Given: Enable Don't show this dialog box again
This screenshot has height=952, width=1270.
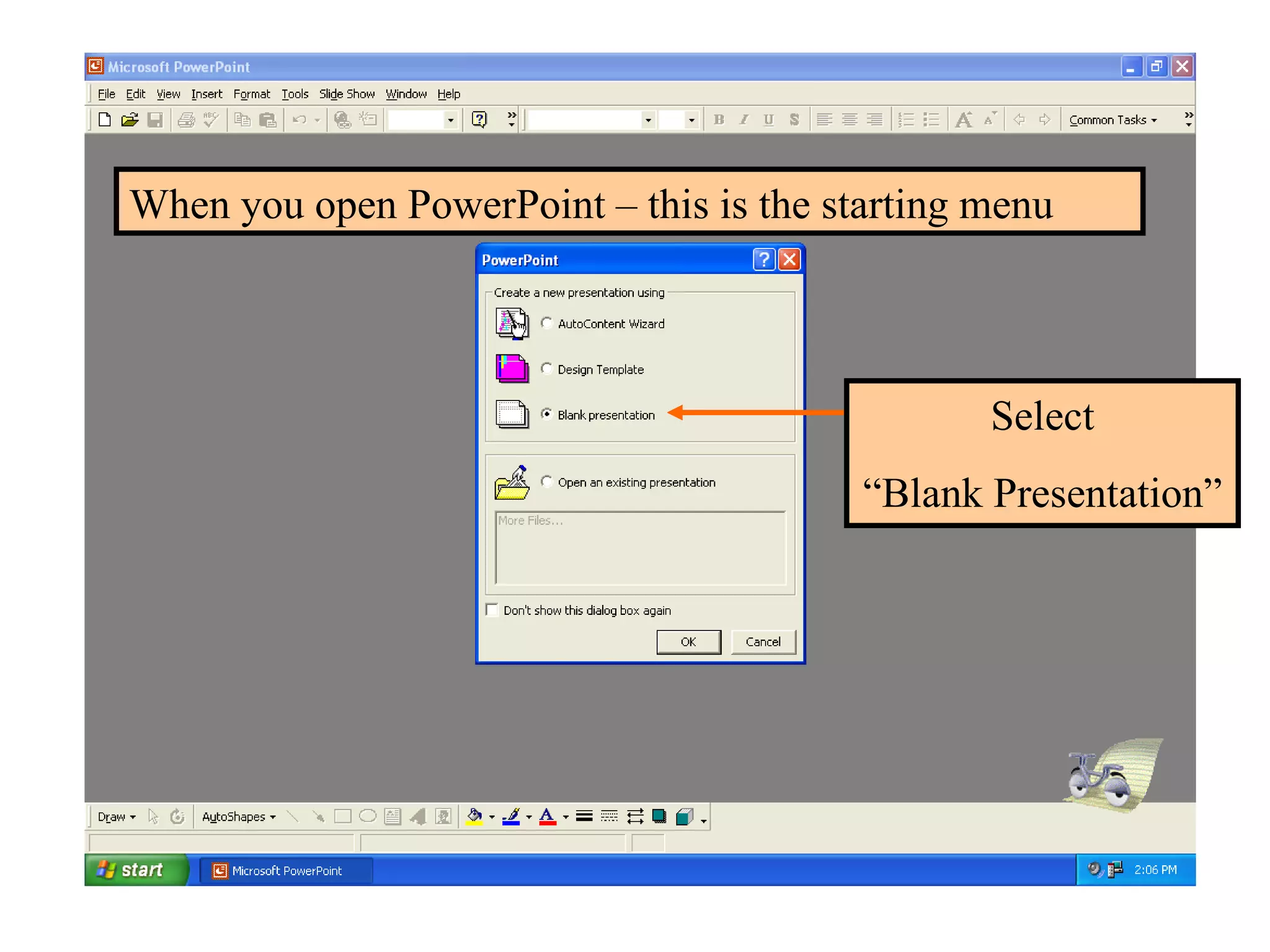Looking at the screenshot, I should pos(492,610).
